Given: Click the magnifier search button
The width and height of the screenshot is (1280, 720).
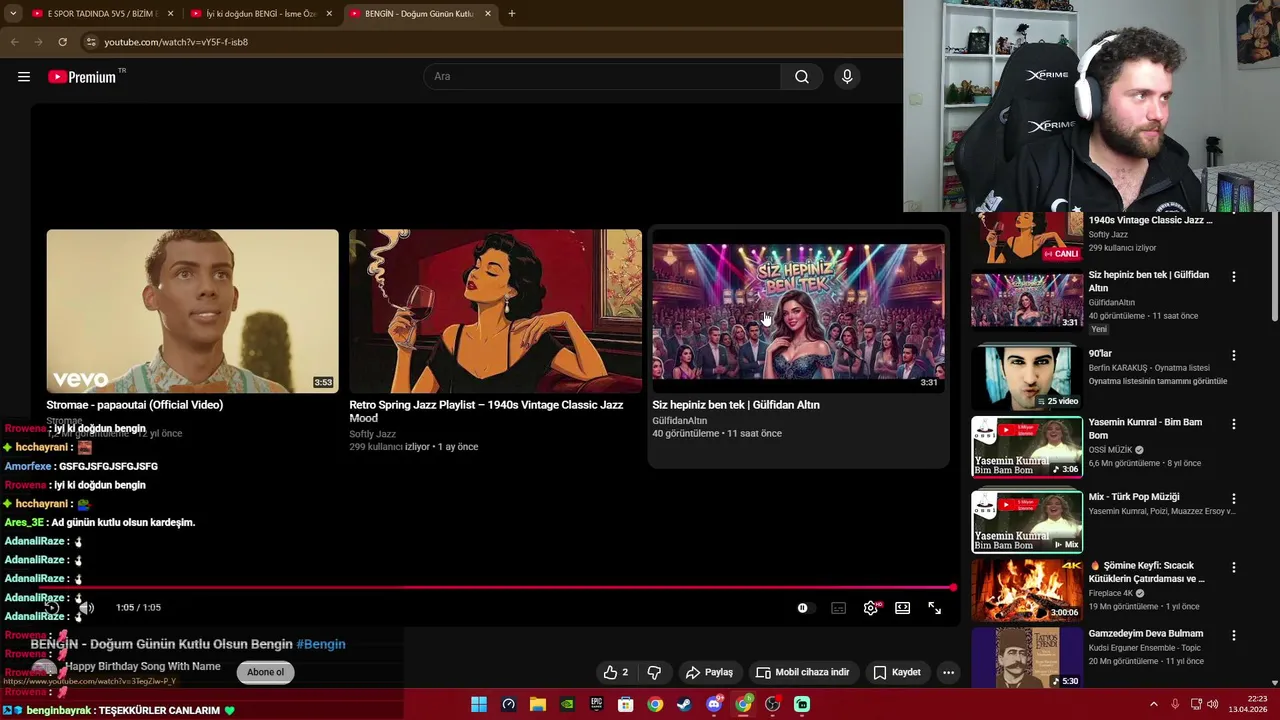Looking at the screenshot, I should (x=802, y=77).
